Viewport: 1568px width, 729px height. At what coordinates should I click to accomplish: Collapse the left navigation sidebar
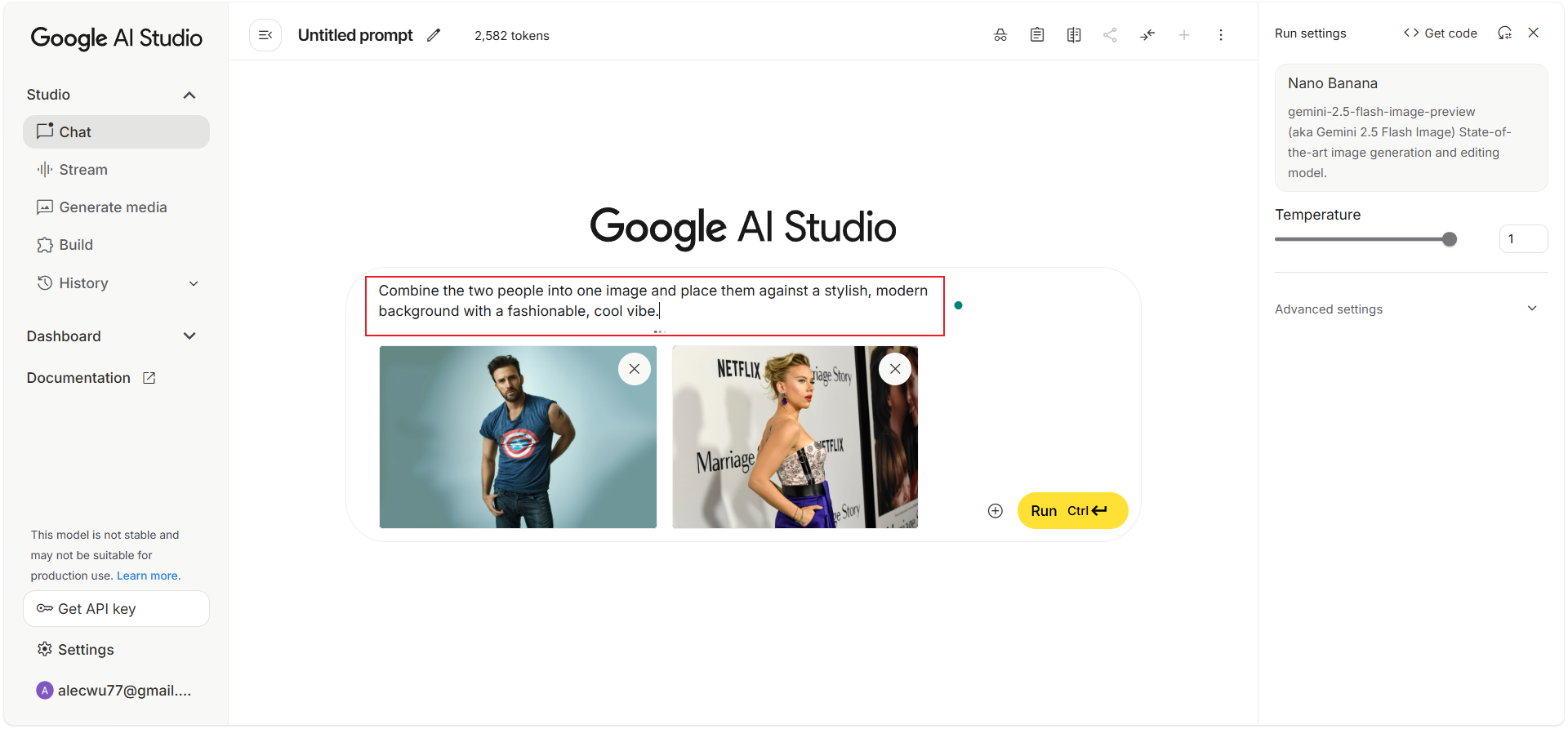pyautogui.click(x=265, y=35)
